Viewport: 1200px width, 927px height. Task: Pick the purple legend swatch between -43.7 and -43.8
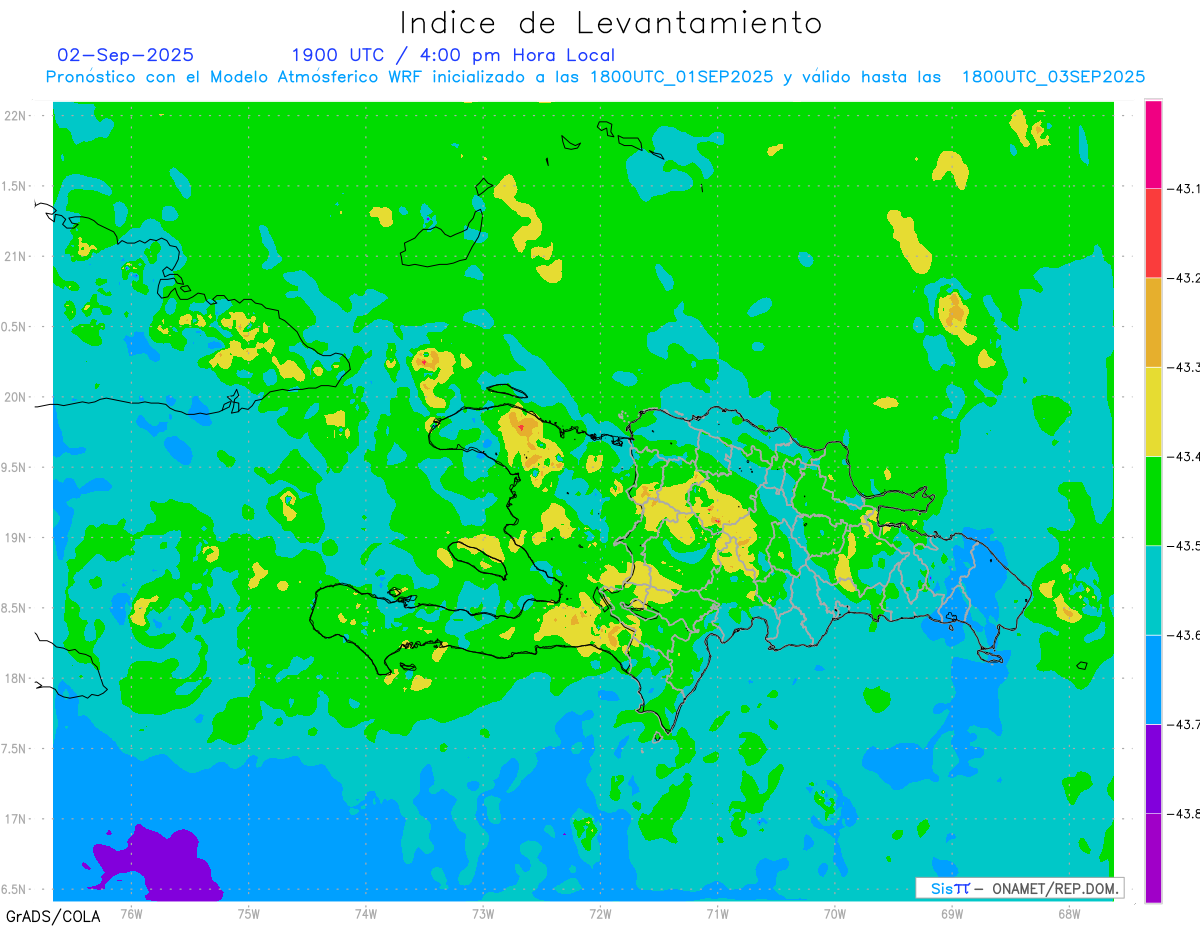click(x=1153, y=768)
